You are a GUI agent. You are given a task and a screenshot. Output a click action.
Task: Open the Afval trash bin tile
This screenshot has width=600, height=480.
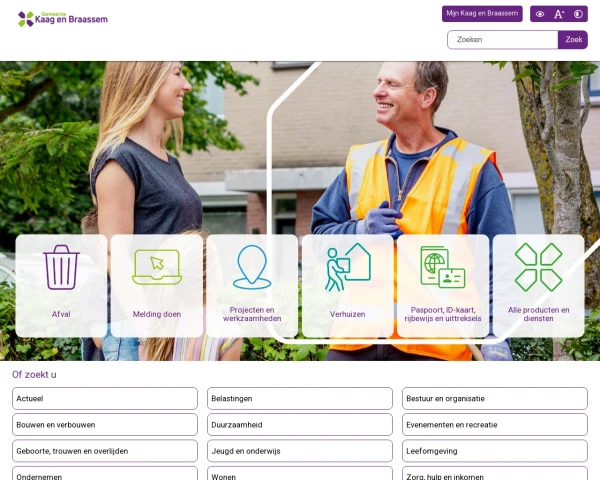coord(61,286)
